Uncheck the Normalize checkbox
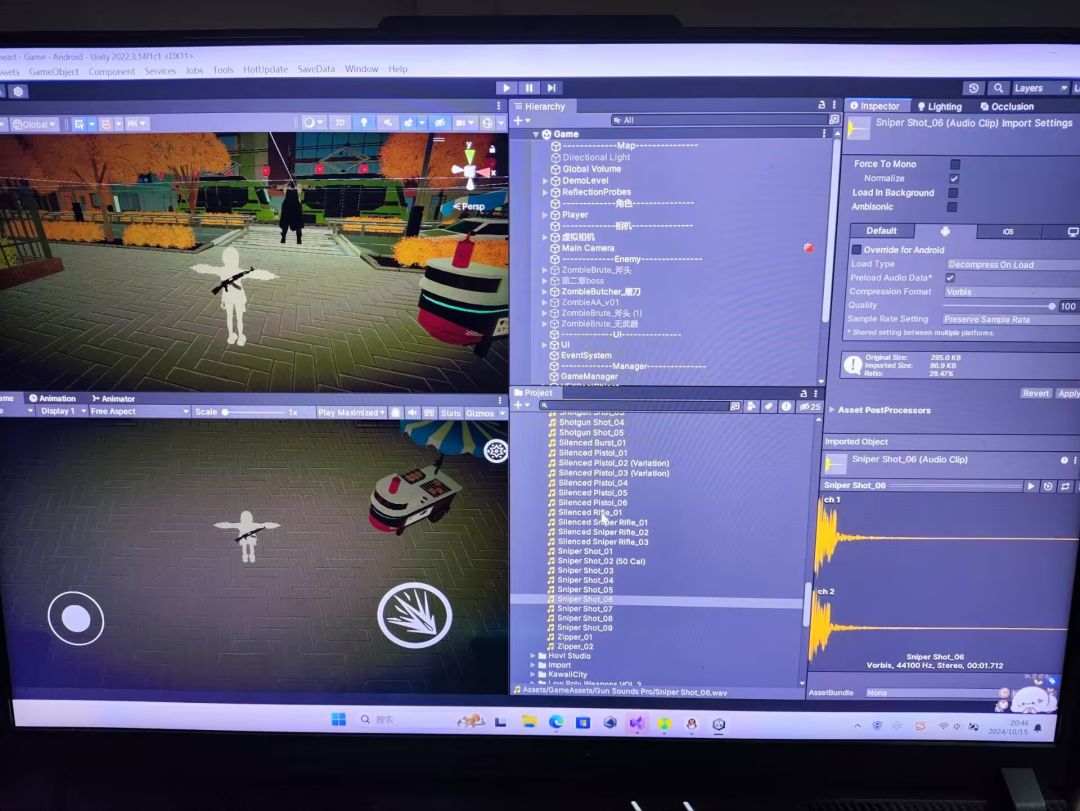This screenshot has height=811, width=1080. tap(954, 178)
